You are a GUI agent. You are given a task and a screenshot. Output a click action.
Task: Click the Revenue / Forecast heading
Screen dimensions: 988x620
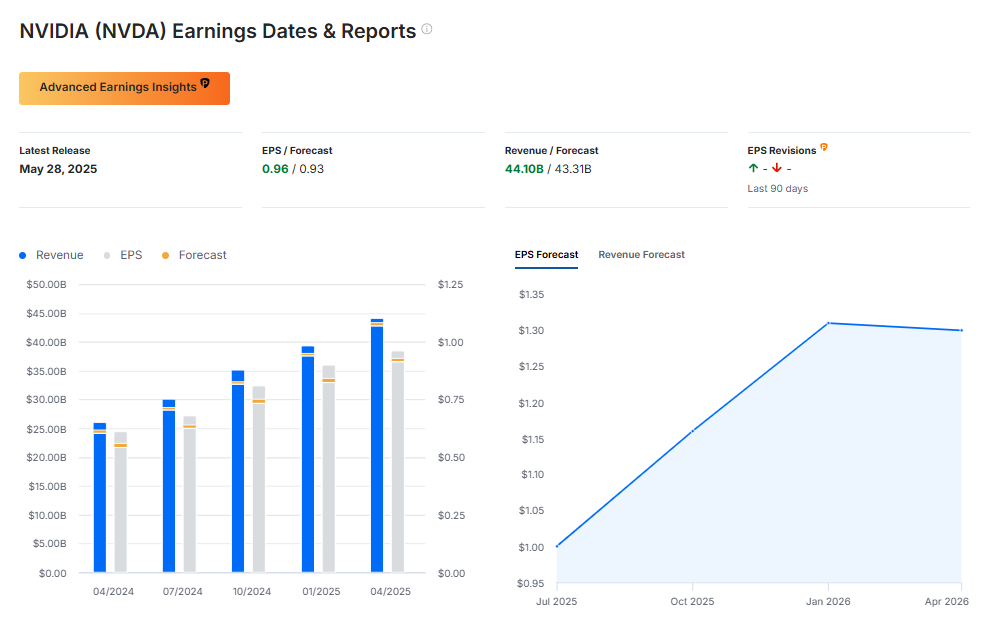click(x=551, y=151)
